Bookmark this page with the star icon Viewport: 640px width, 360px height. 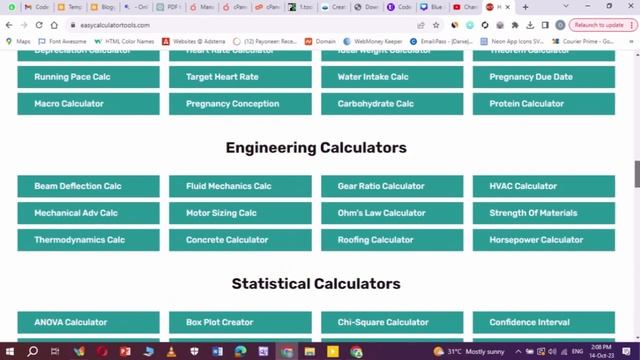tap(436, 25)
